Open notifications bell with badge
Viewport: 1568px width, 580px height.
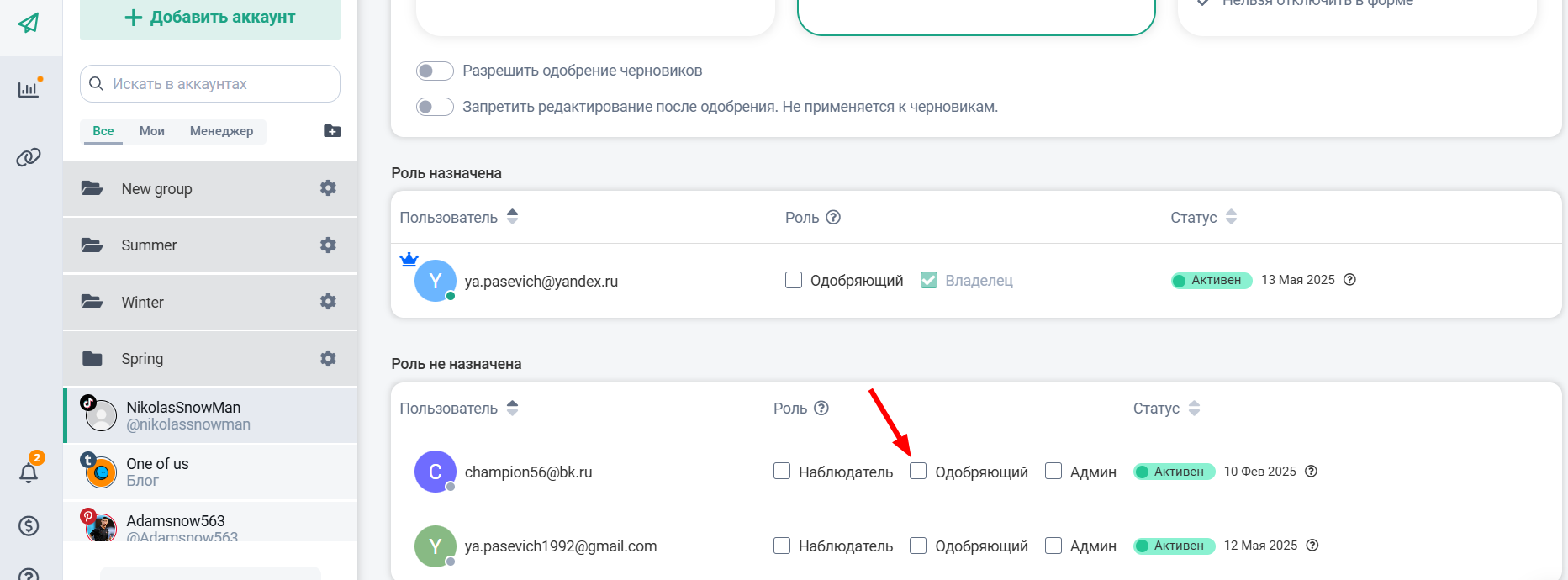click(x=29, y=472)
